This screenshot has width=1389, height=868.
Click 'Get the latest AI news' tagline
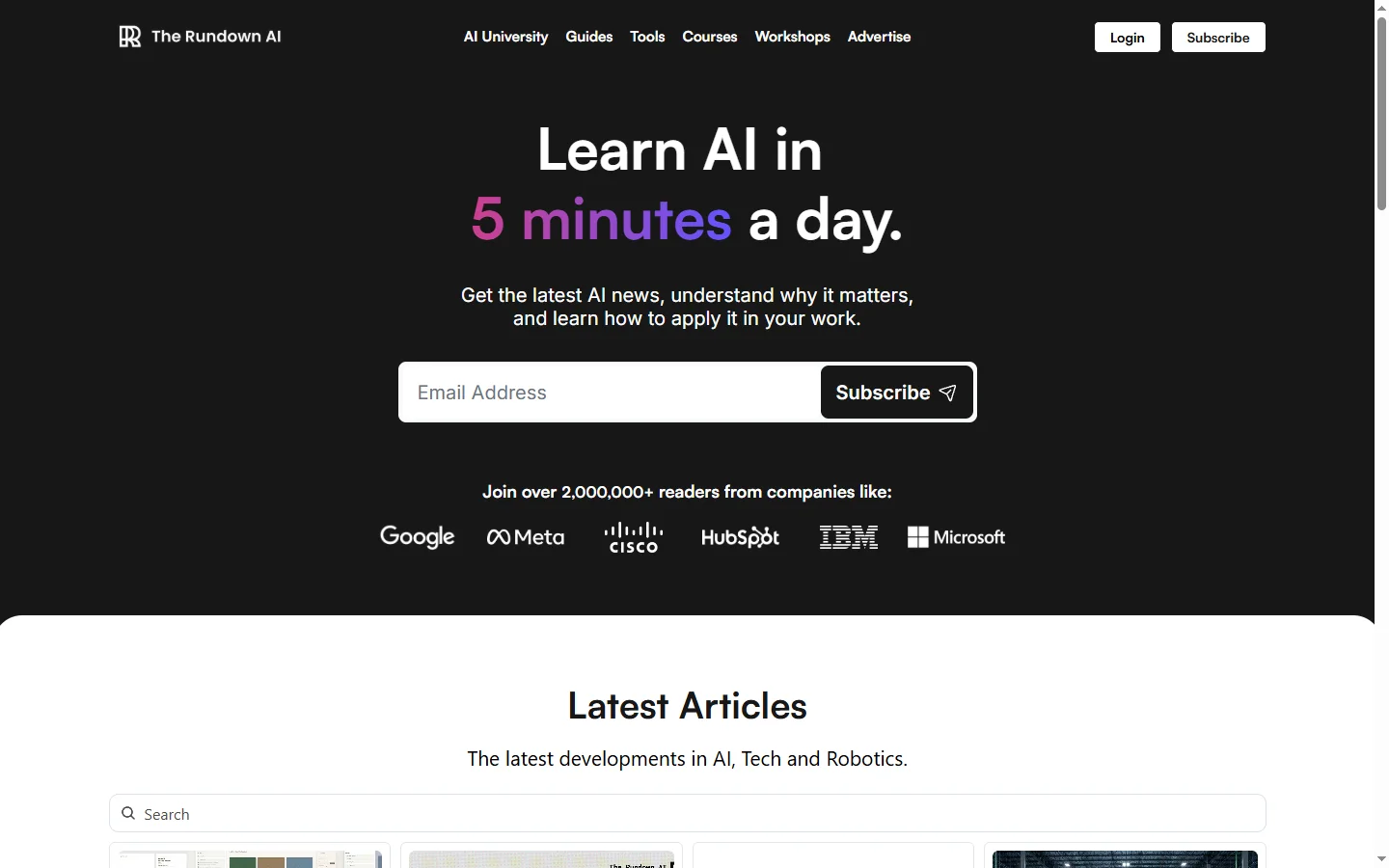pyautogui.click(x=688, y=307)
